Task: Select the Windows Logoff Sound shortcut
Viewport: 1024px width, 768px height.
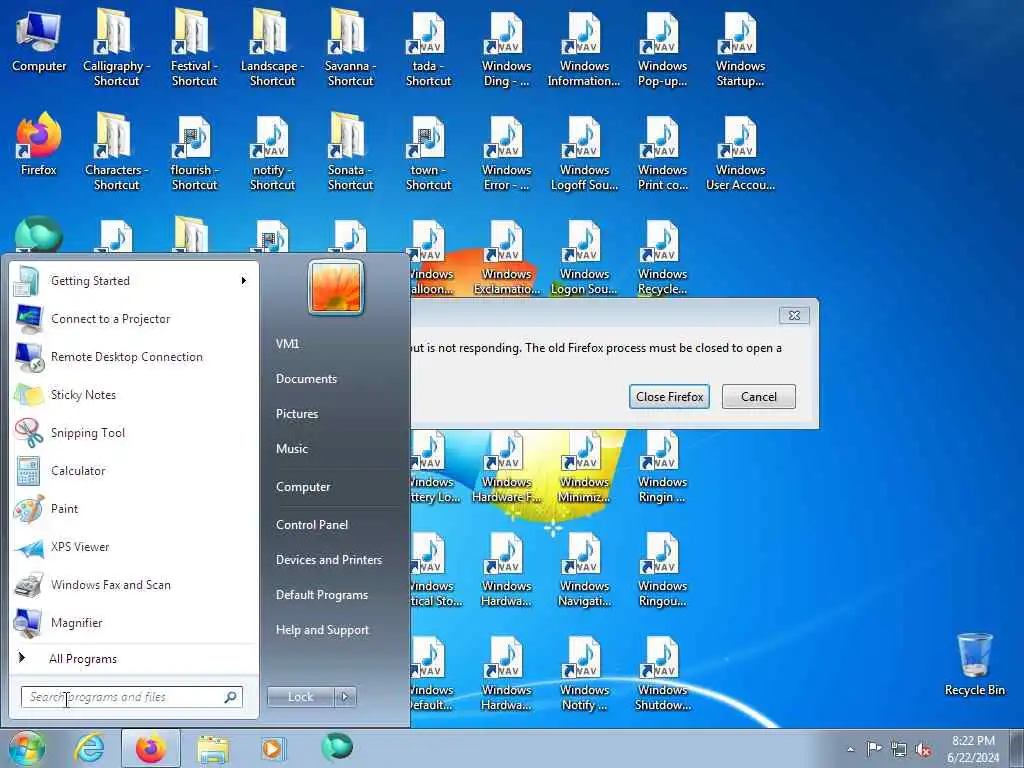Action: pos(584,152)
